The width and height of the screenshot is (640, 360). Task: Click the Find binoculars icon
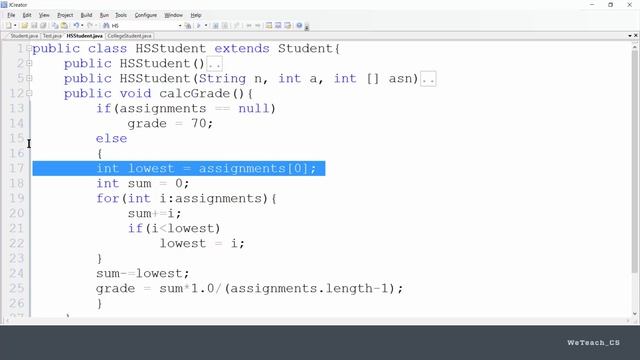pyautogui.click(x=106, y=26)
